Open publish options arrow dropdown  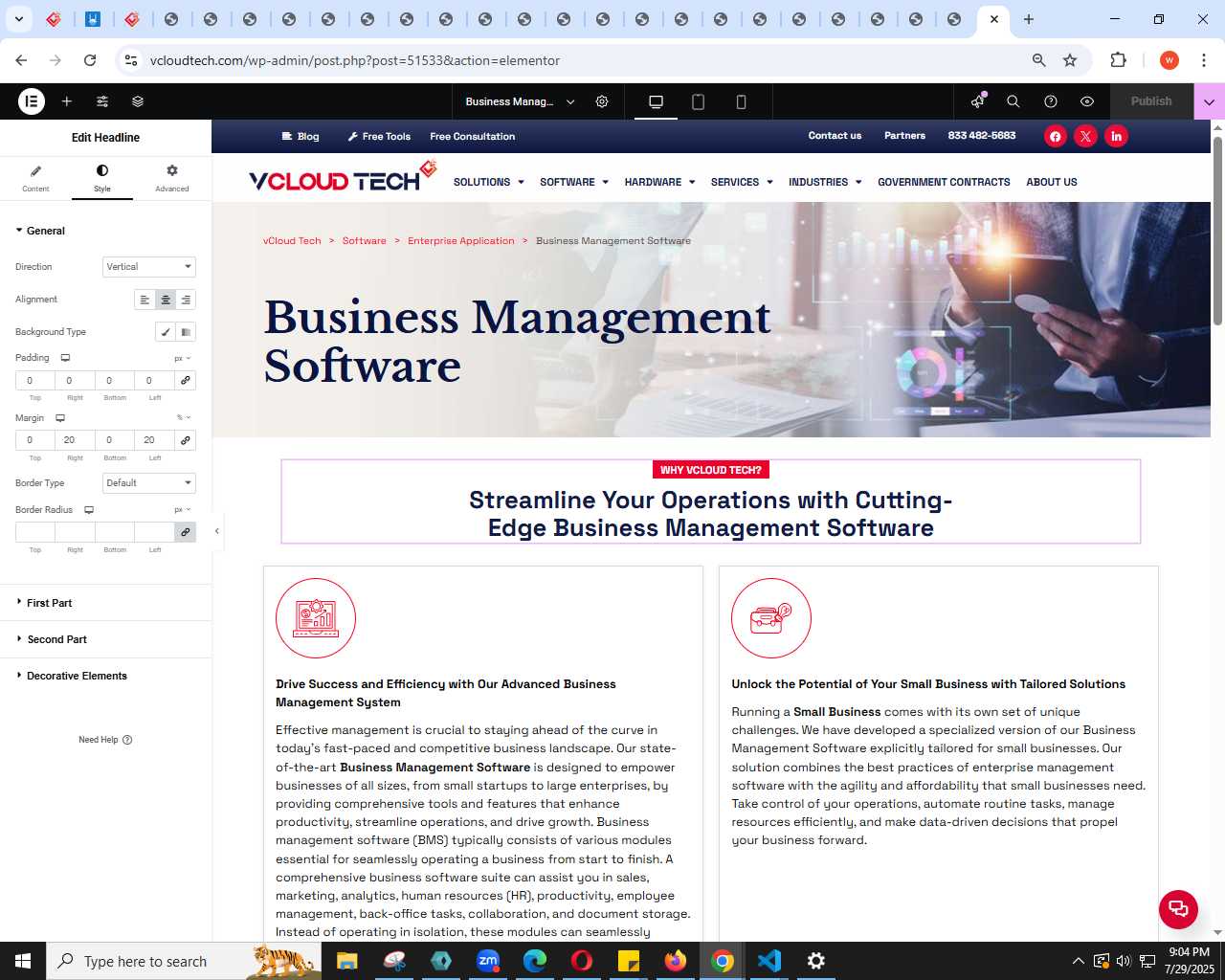[x=1209, y=101]
